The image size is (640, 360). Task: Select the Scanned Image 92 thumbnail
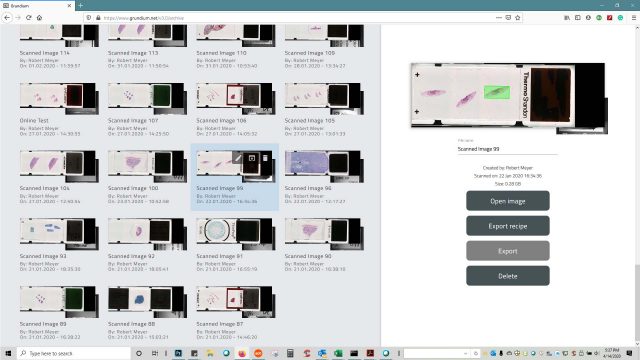click(x=147, y=234)
